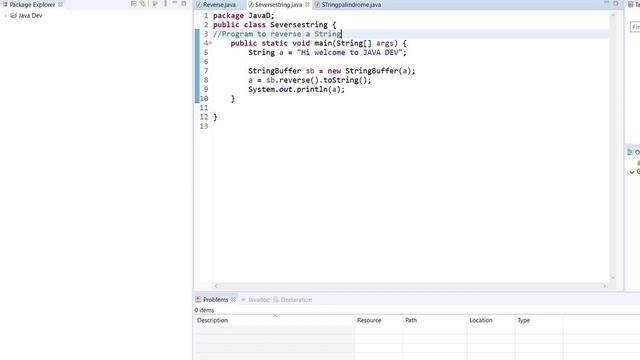
Task: Expand the Java Dev project node
Action: pos(5,16)
